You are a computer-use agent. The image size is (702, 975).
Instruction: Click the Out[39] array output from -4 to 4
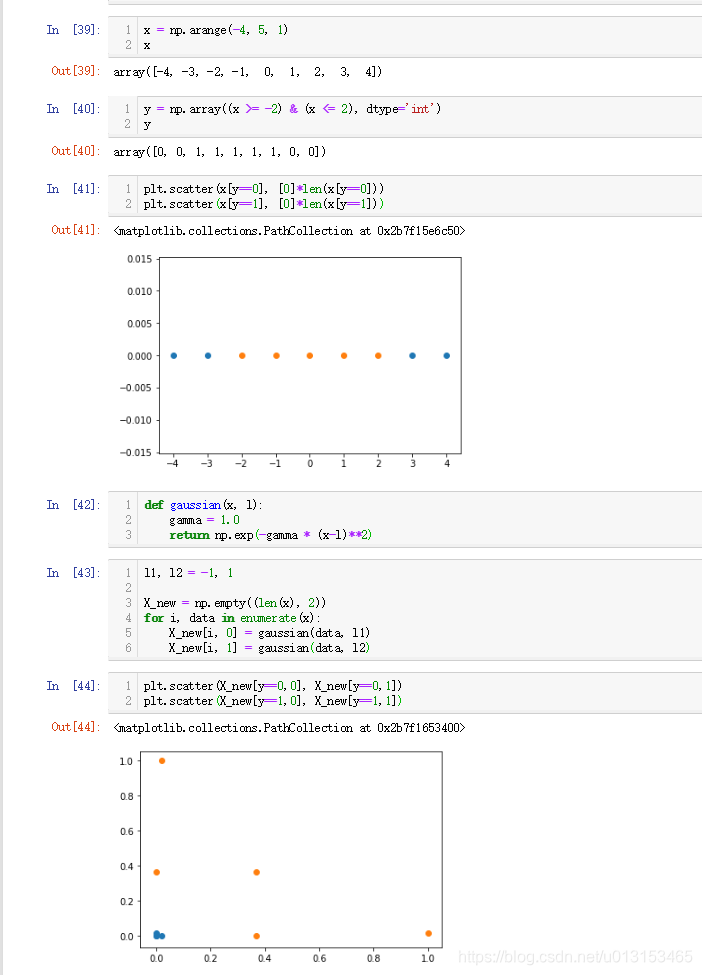tap(247, 72)
